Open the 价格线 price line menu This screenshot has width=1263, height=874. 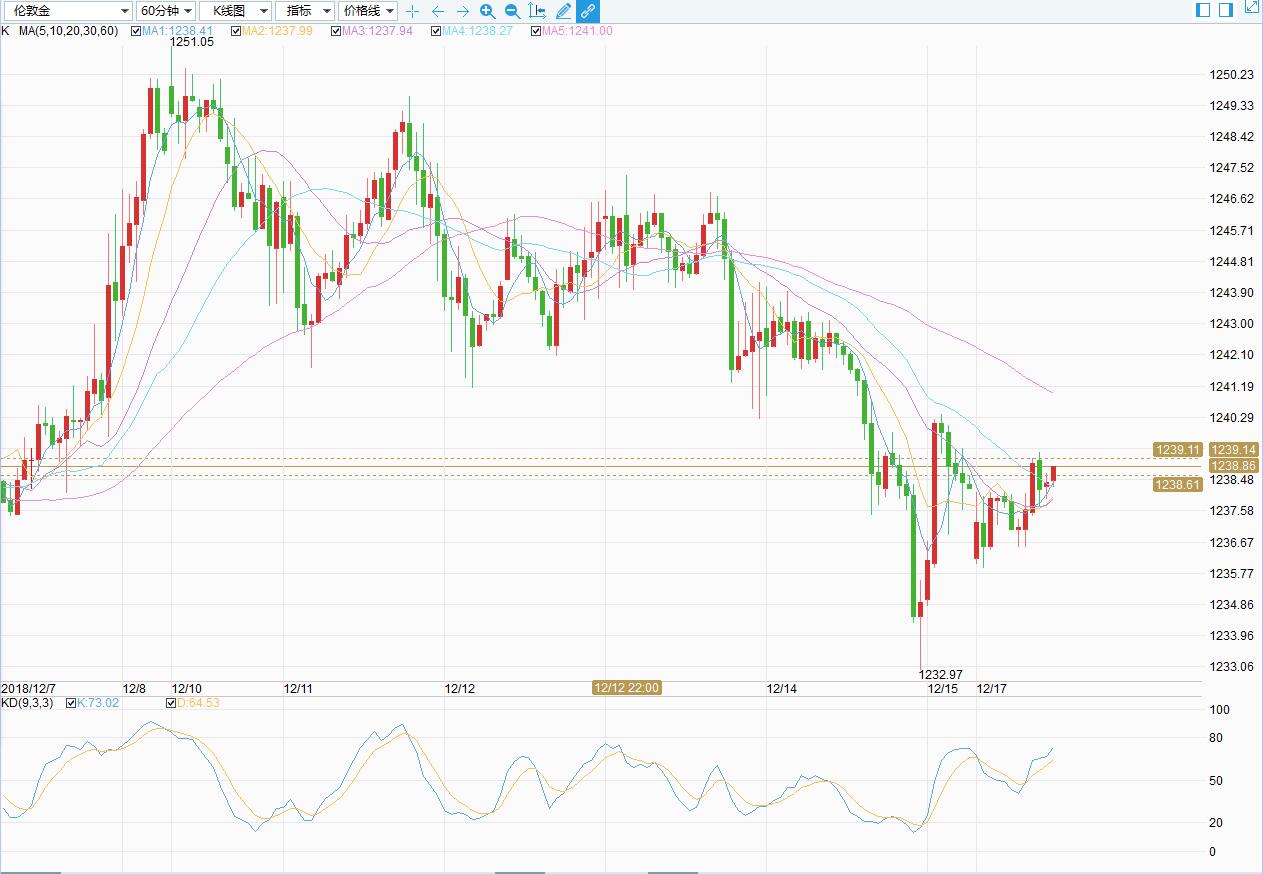tap(367, 11)
